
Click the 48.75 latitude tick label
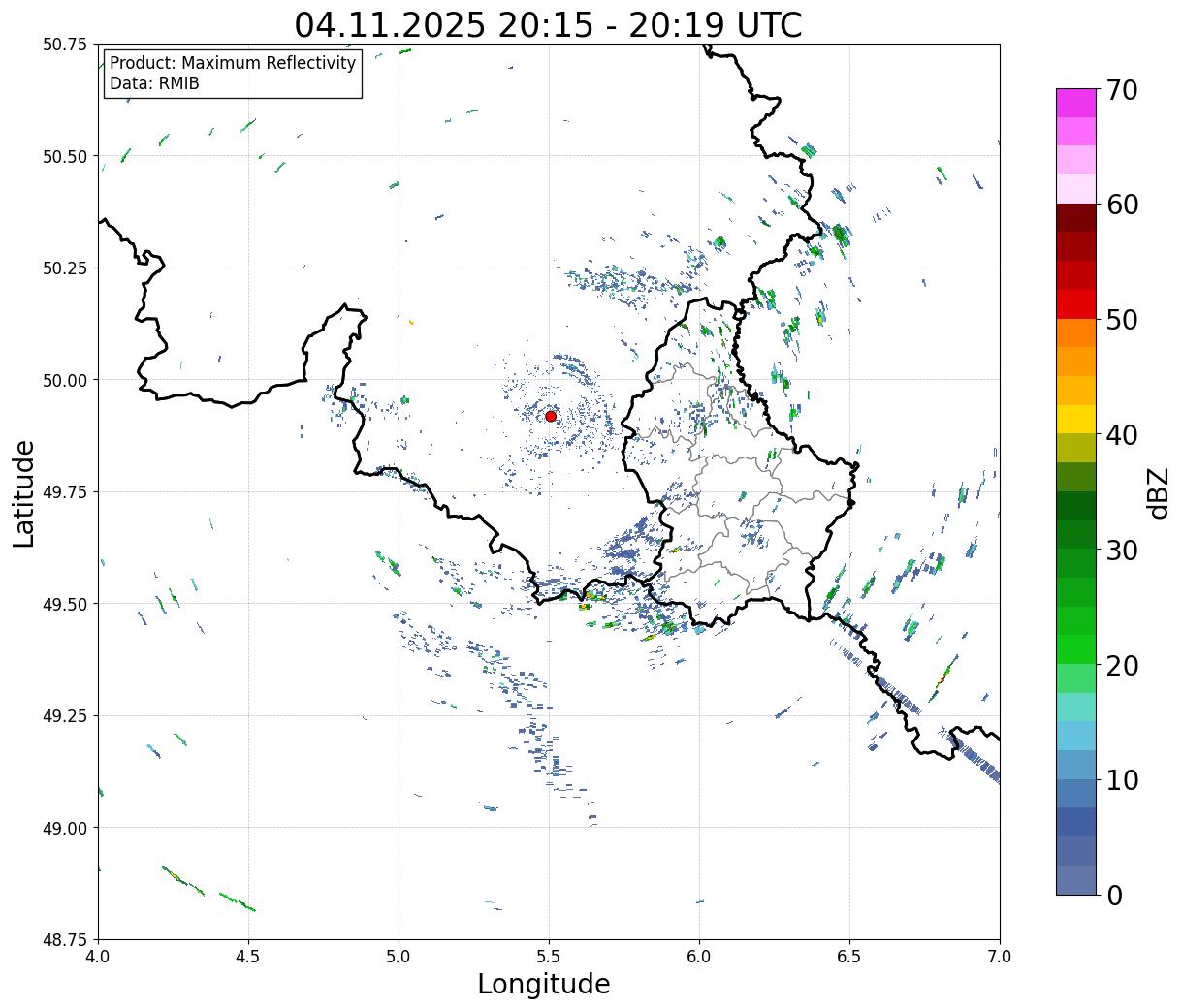click(65, 939)
